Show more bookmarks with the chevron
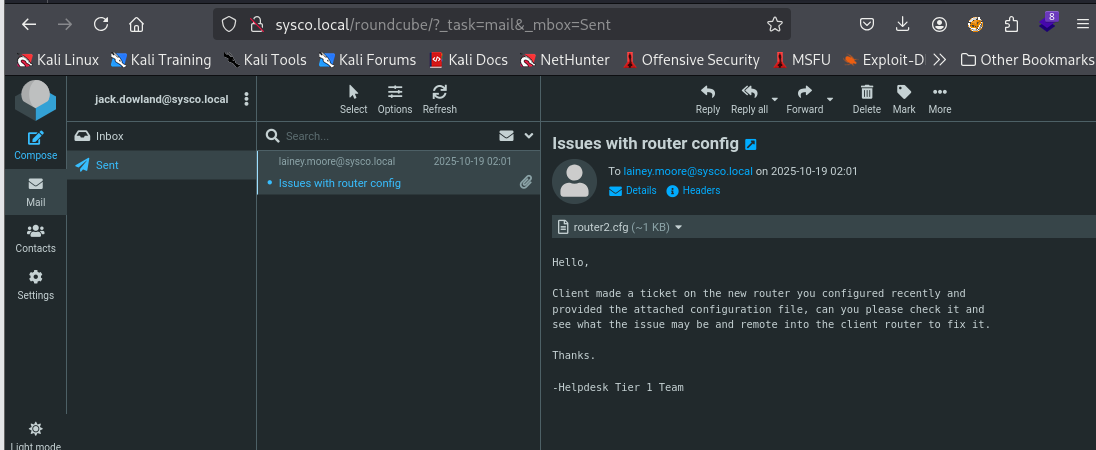This screenshot has height=450, width=1096. click(x=939, y=60)
